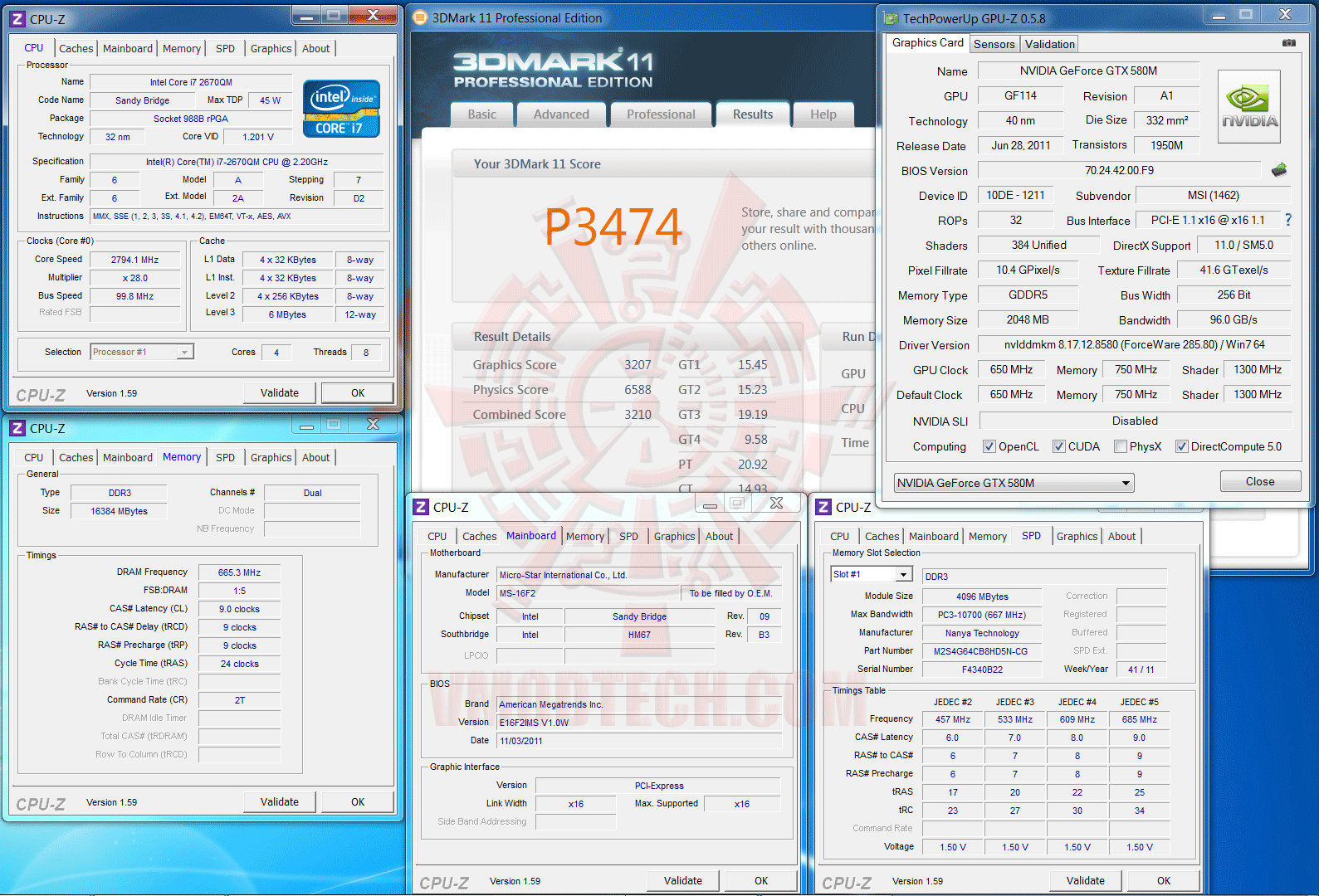Open the Advanced tab in 3DMark 11
The height and width of the screenshot is (896, 1319).
point(561,114)
